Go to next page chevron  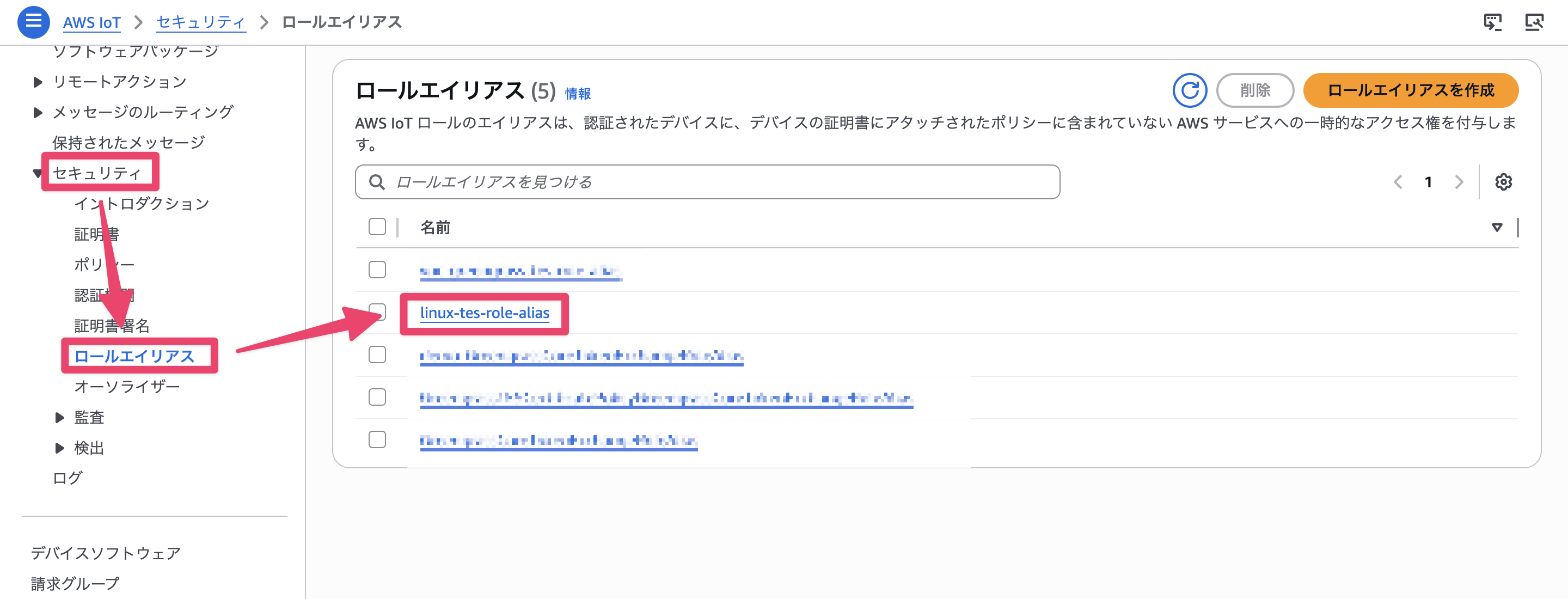tap(1459, 182)
